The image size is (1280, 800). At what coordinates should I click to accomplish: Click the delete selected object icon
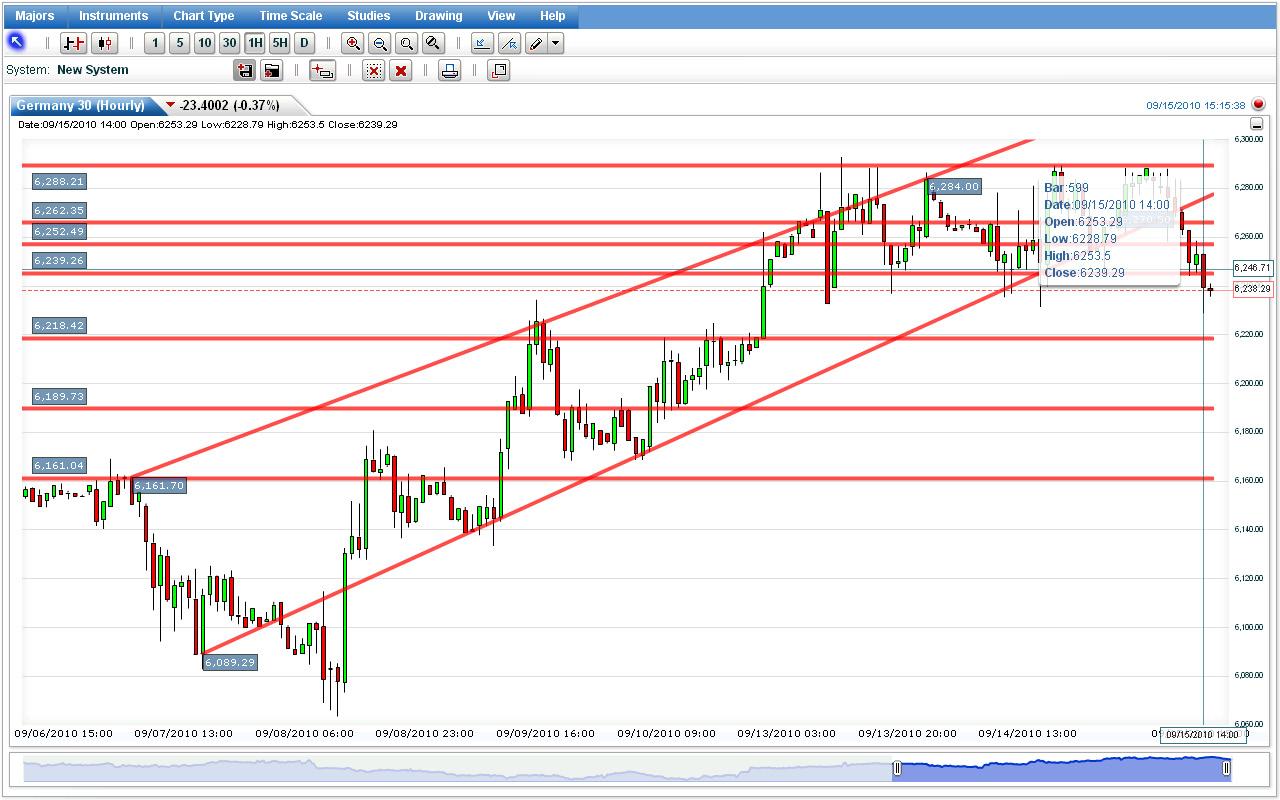click(373, 70)
